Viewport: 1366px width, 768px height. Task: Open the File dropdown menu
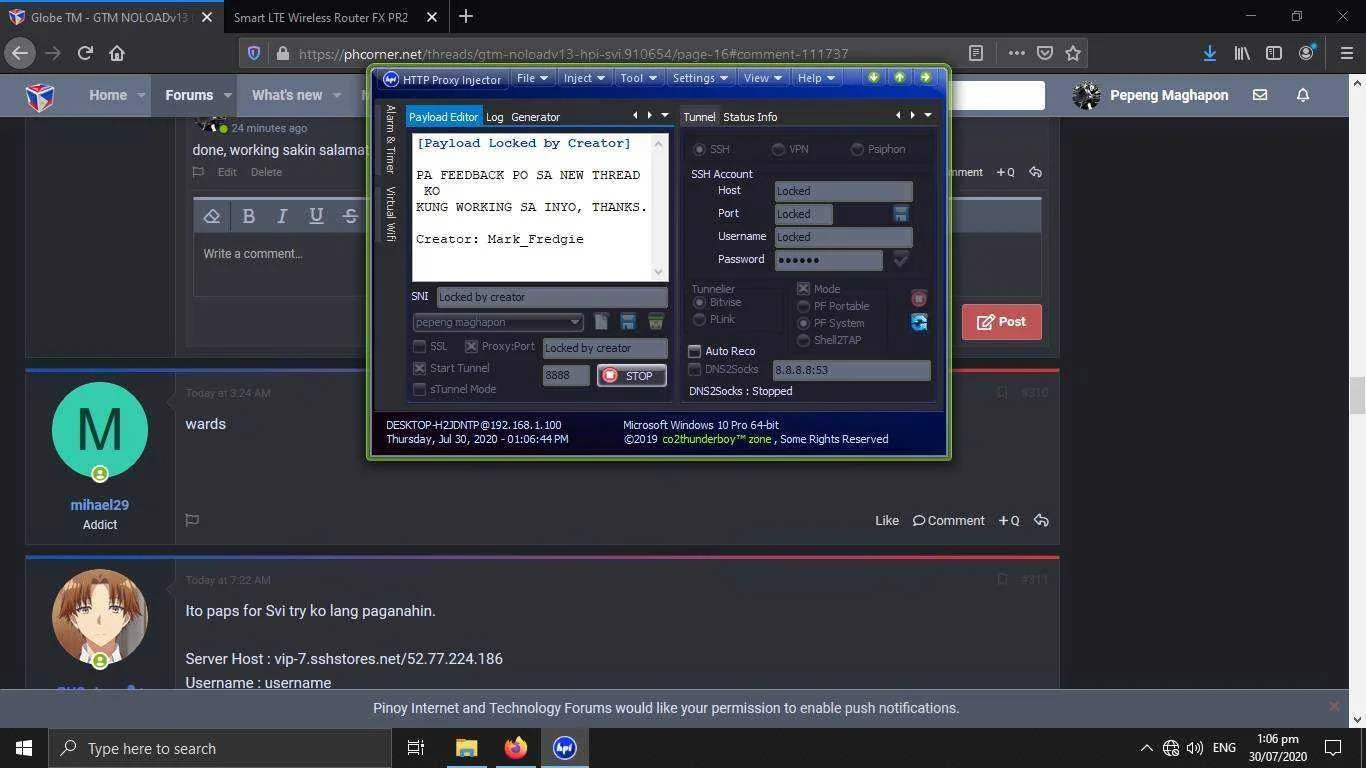532,78
